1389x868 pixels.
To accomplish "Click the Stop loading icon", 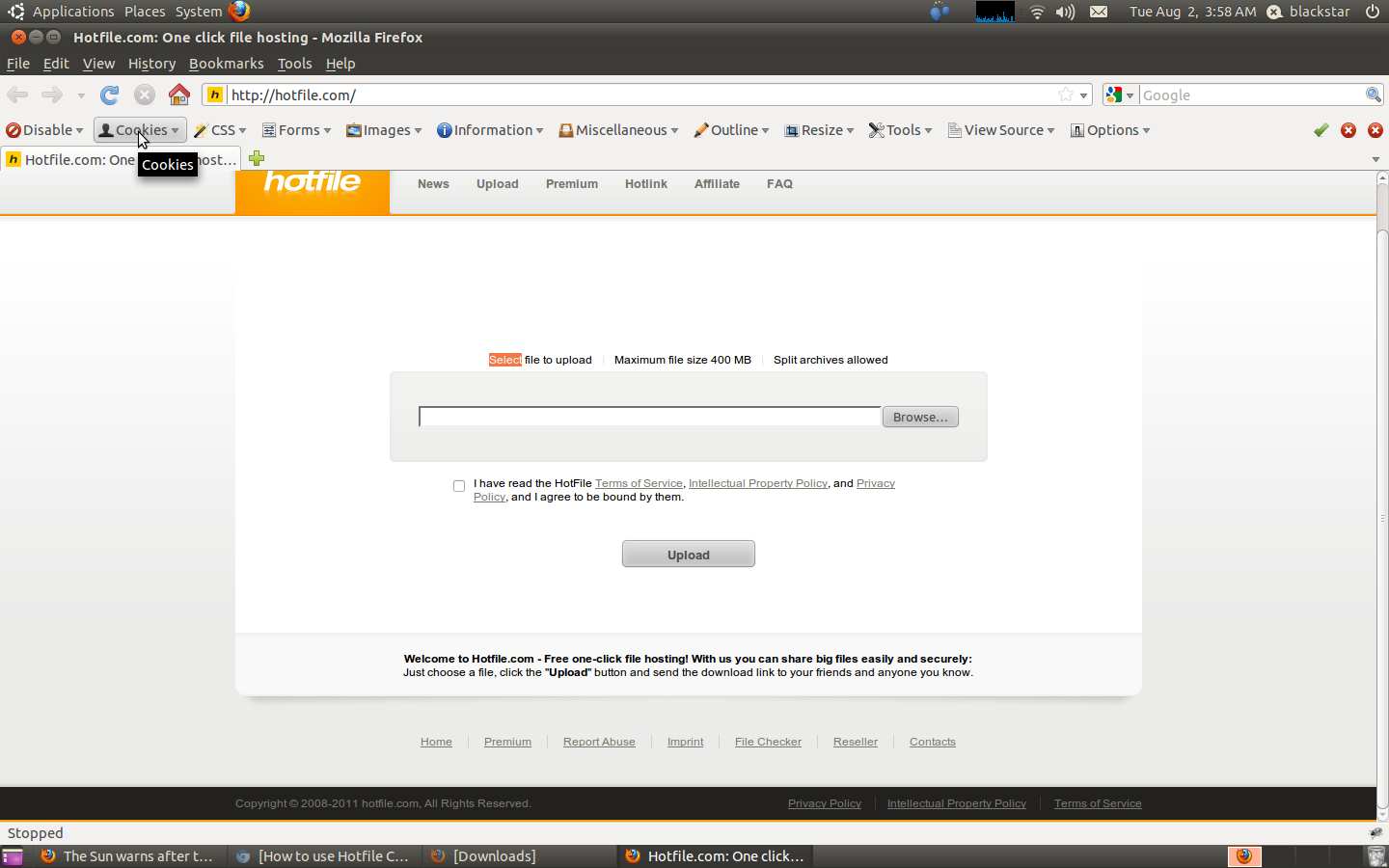I will pyautogui.click(x=145, y=95).
